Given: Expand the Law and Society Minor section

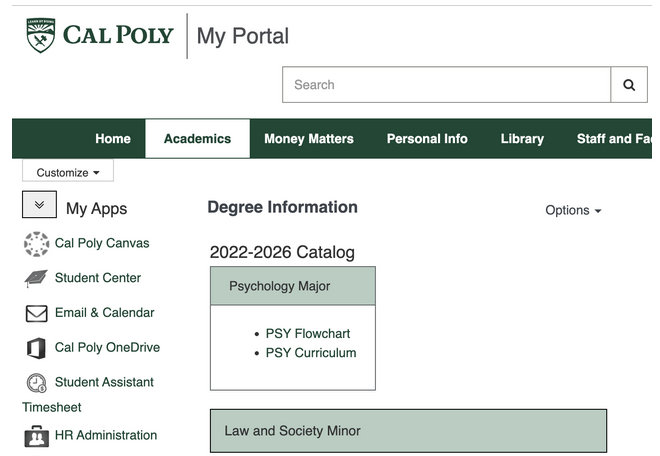Looking at the screenshot, I should pyautogui.click(x=408, y=431).
